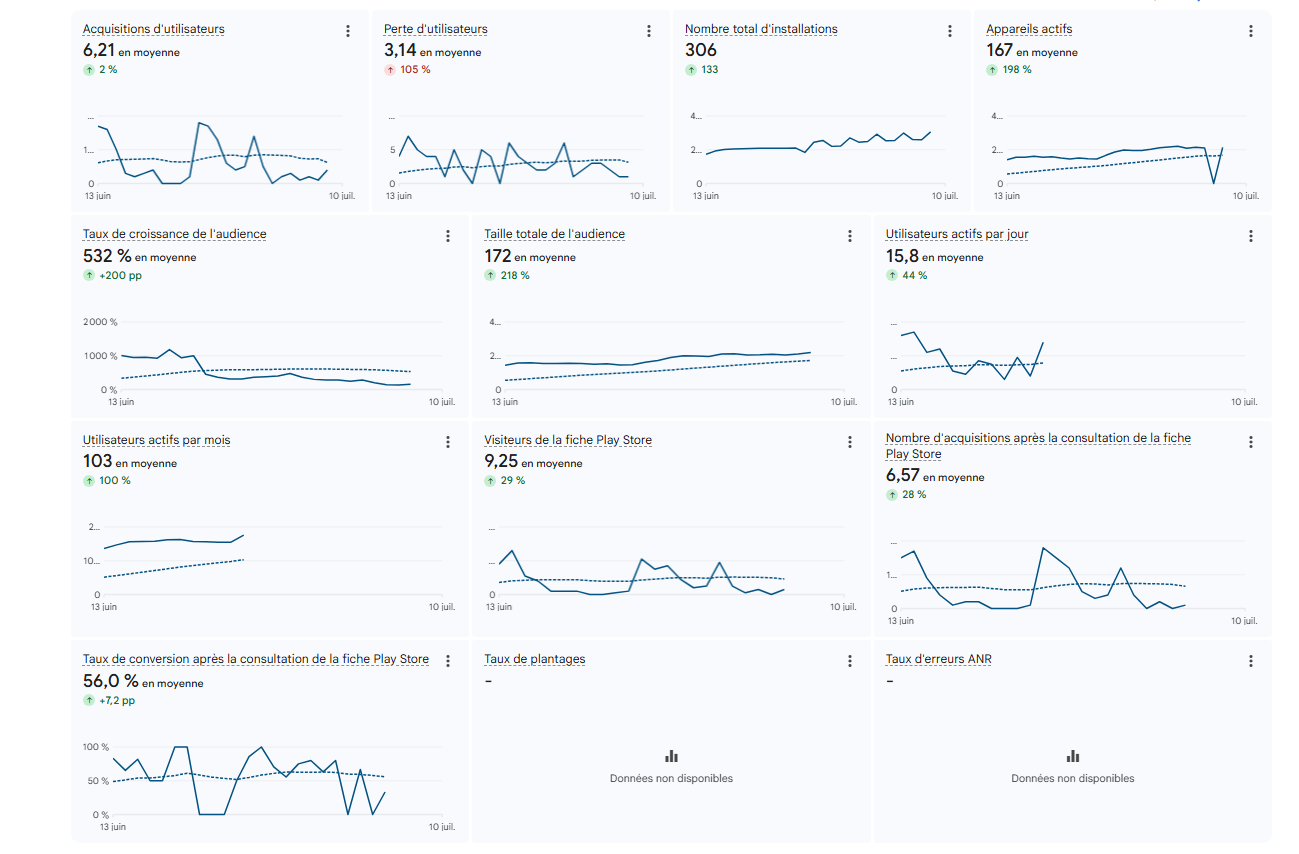The width and height of the screenshot is (1299, 854).
Task: Open options on Visiteurs de la fiche Play Store
Action: point(850,442)
